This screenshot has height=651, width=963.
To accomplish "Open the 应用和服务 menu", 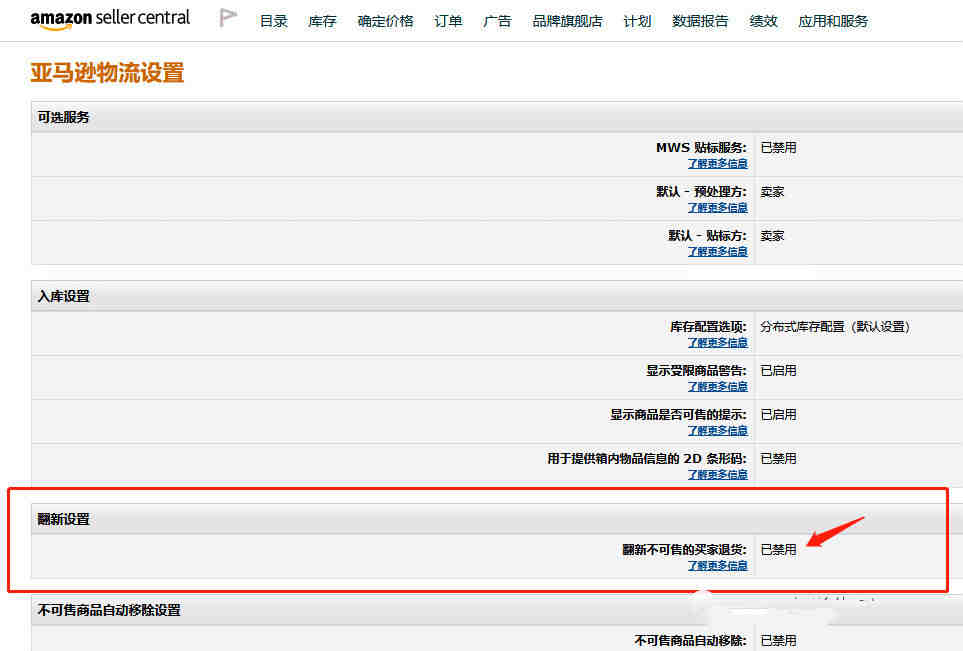I will click(833, 21).
